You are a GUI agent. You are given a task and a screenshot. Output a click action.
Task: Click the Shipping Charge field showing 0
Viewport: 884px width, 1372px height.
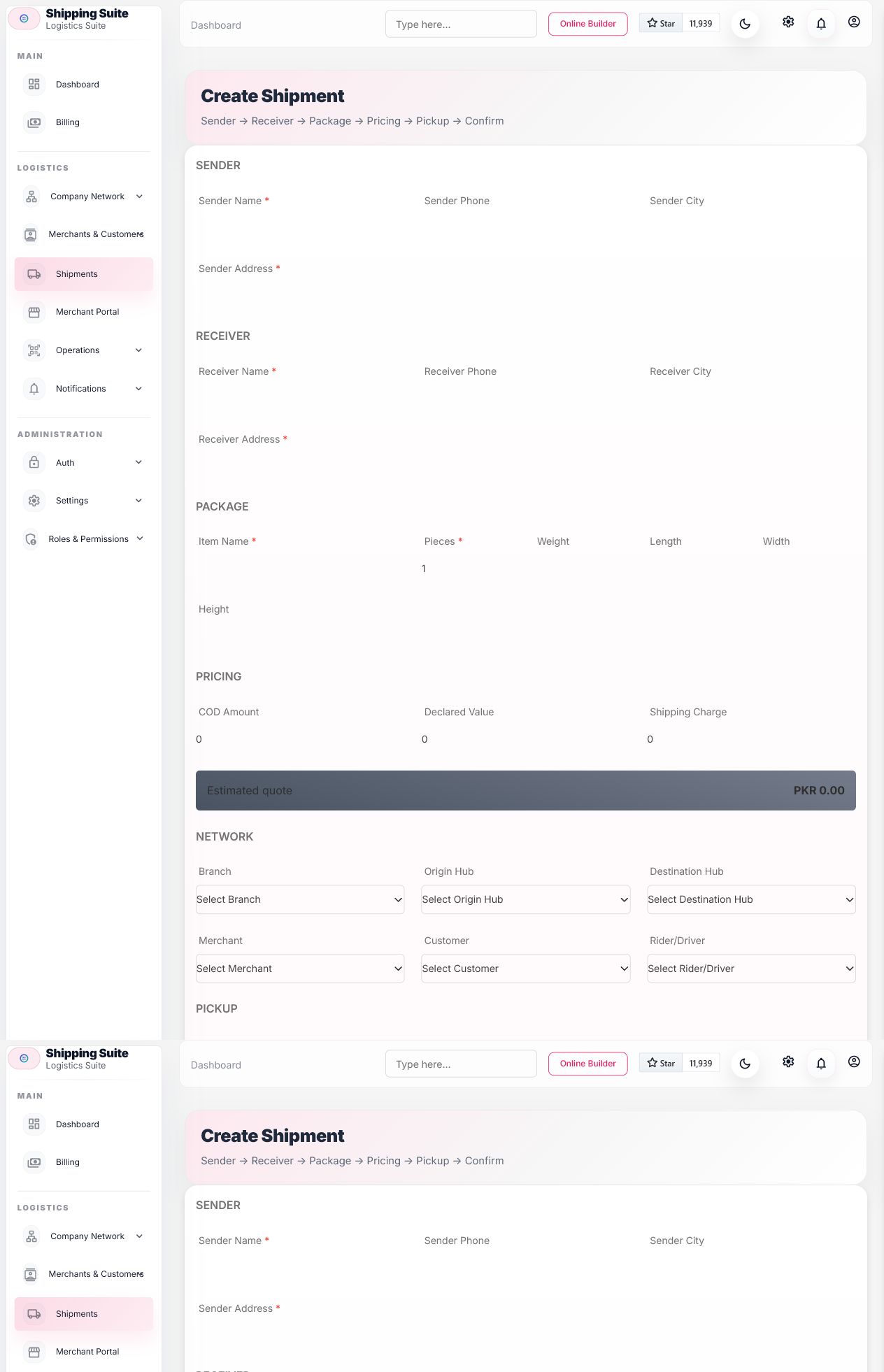(751, 739)
